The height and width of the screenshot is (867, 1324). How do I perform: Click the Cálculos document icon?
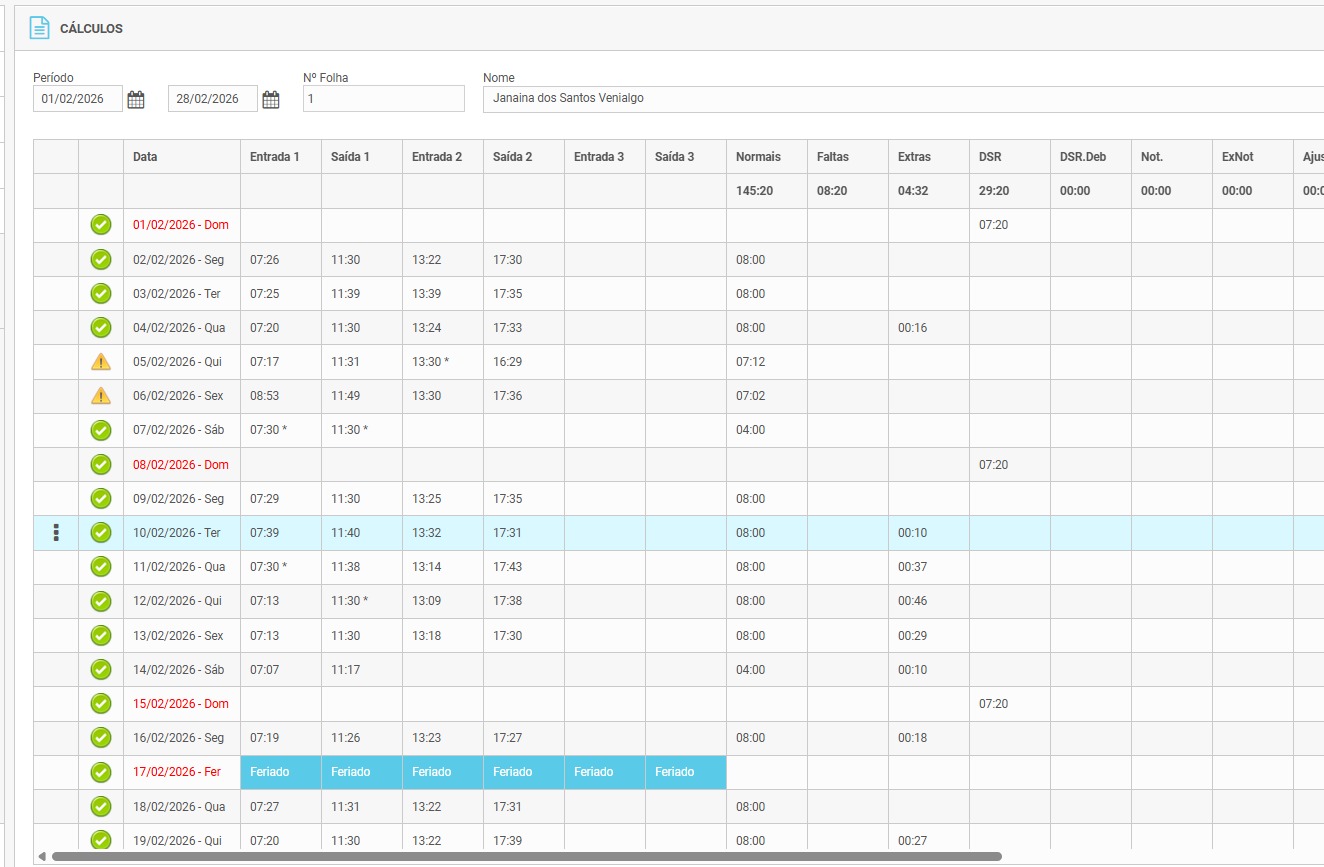click(39, 28)
